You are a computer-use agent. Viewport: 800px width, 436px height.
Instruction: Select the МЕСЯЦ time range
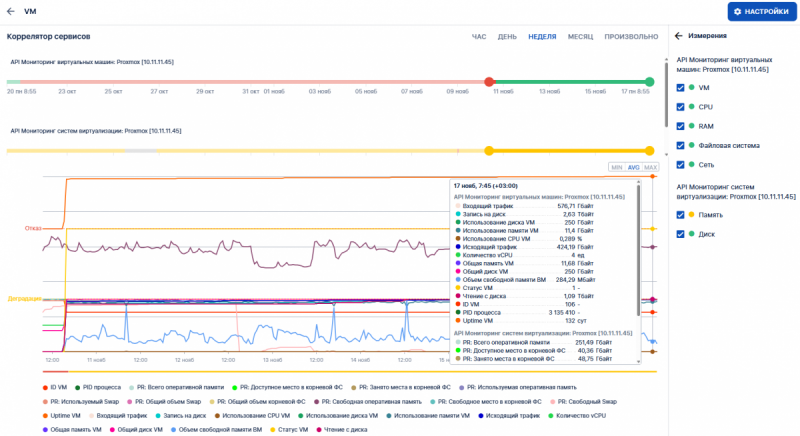coord(580,36)
